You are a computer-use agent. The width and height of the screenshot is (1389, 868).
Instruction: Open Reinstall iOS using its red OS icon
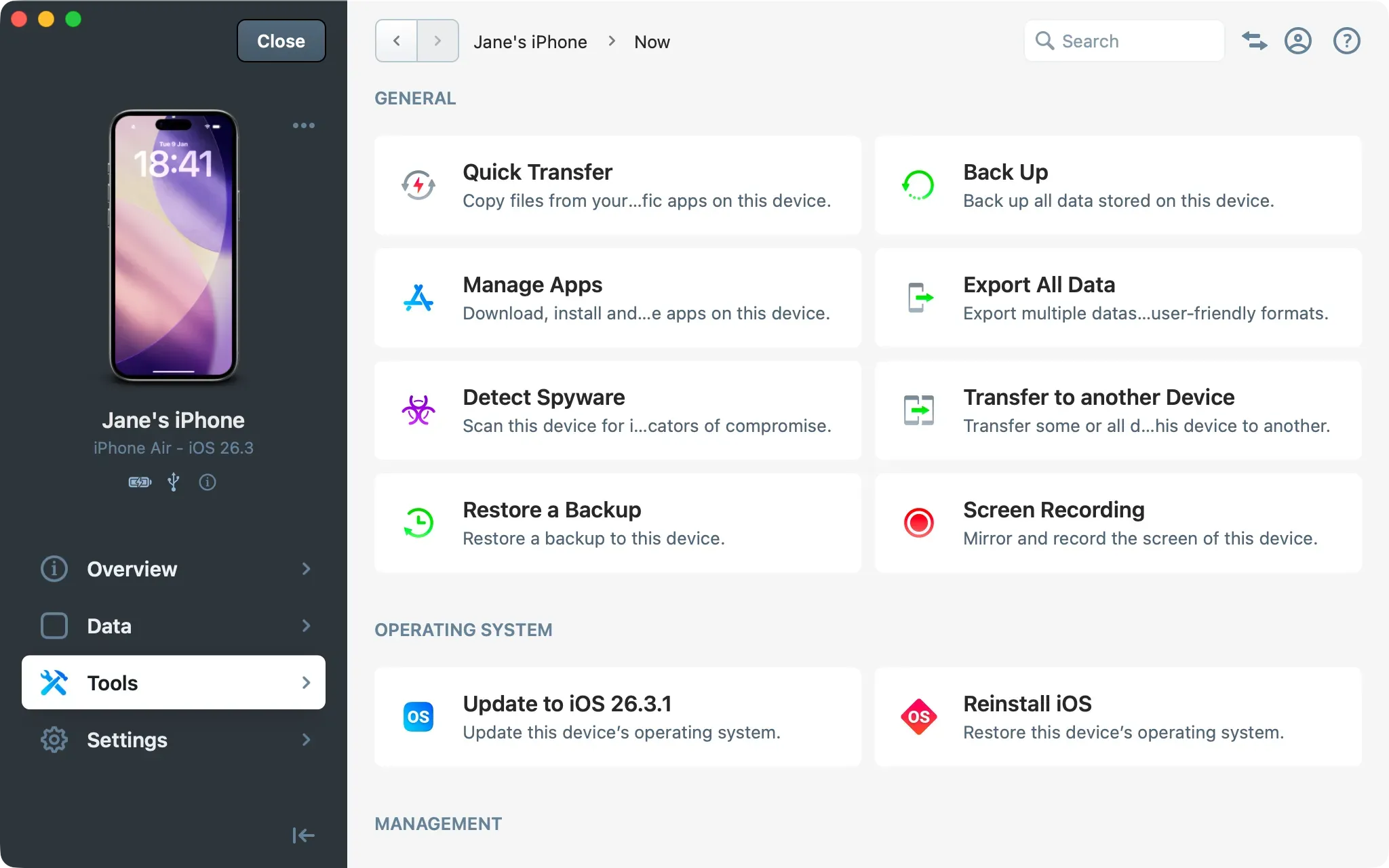tap(919, 717)
